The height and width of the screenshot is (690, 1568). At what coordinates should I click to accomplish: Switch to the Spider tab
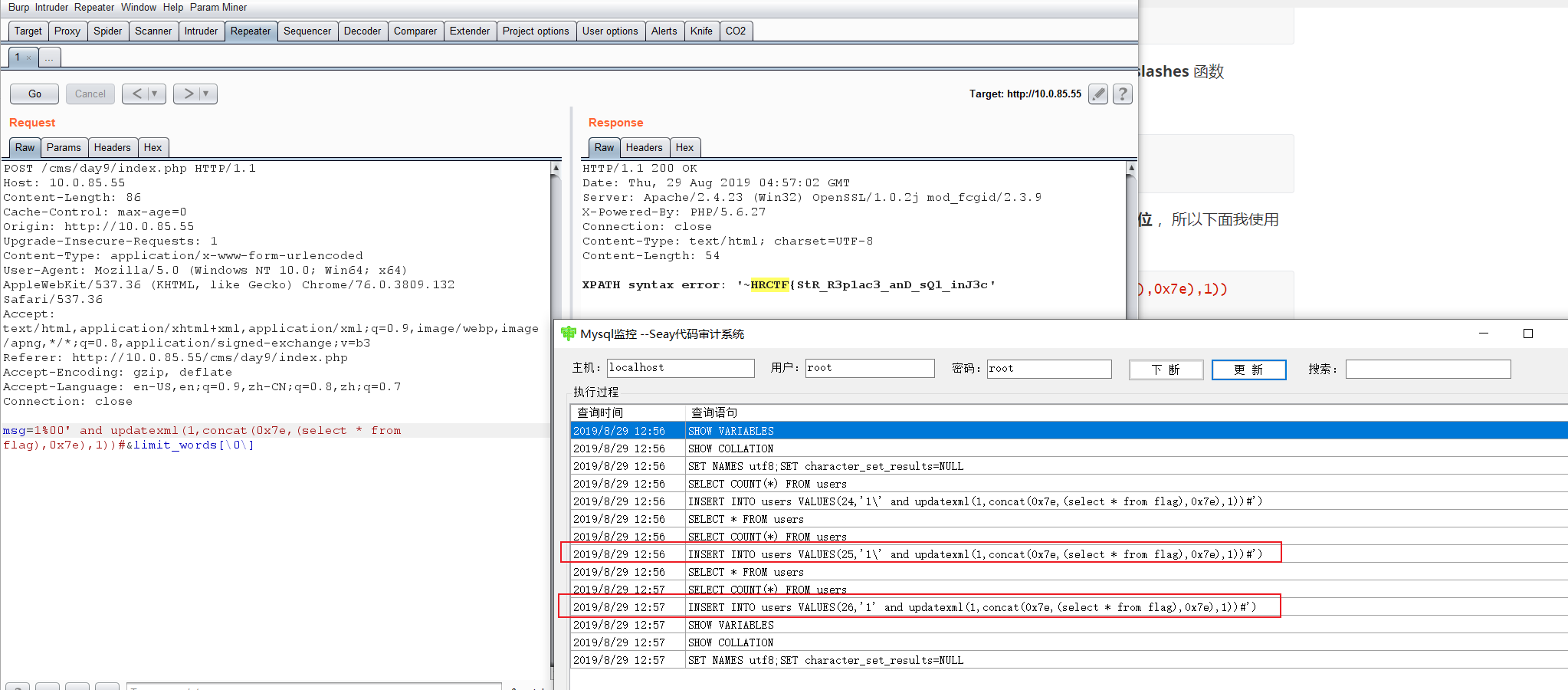108,31
